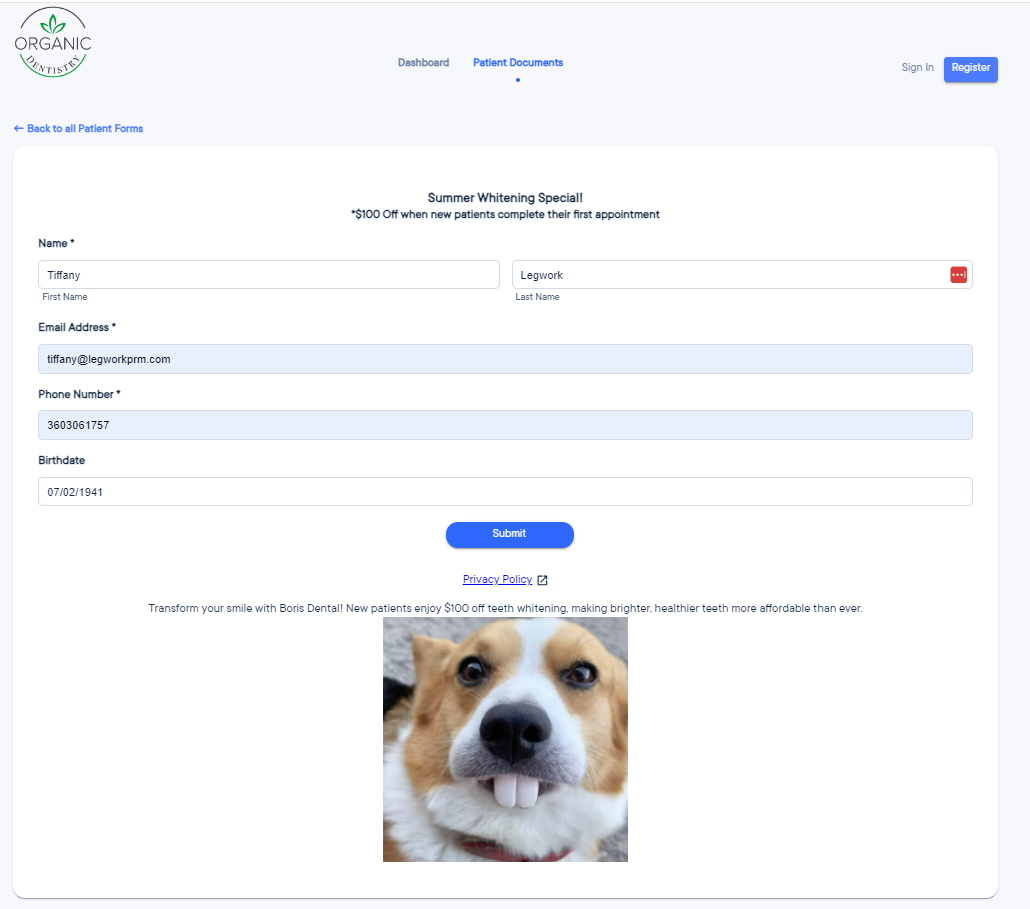
Task: Click the corgi dog photo
Action: pyautogui.click(x=505, y=740)
